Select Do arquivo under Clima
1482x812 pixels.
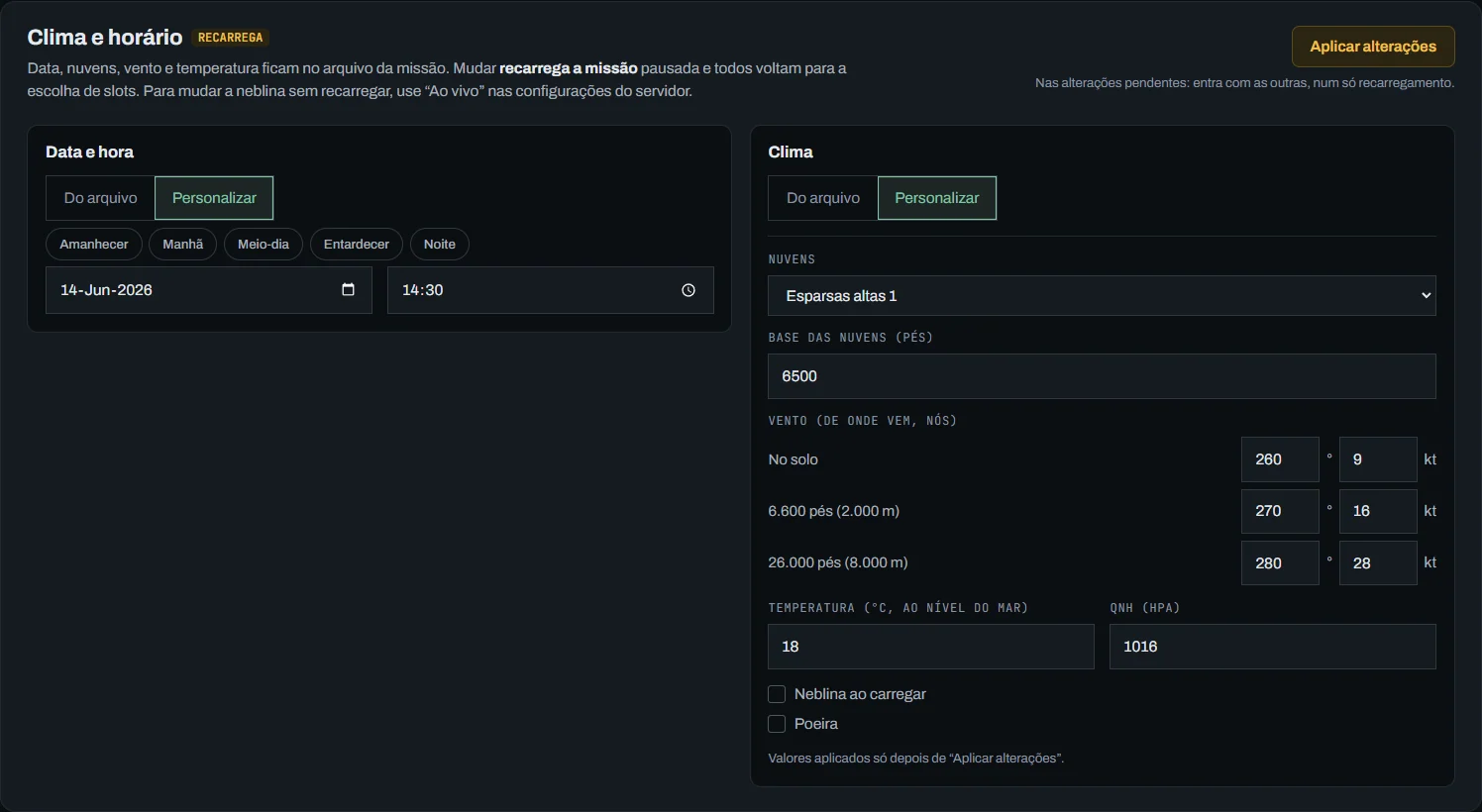click(823, 198)
